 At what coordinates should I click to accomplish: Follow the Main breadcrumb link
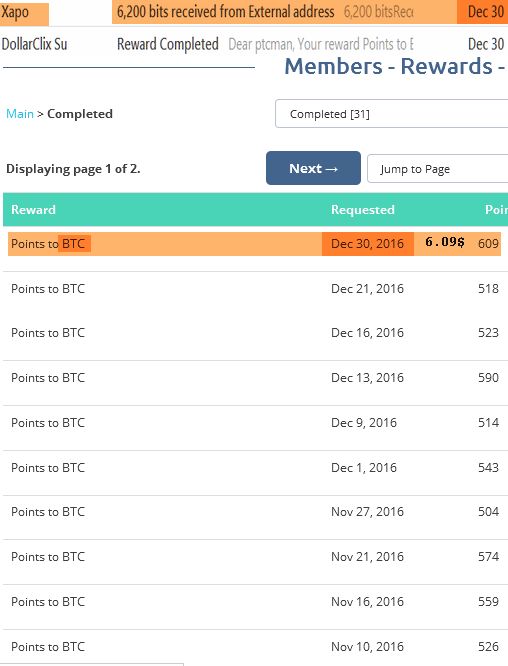[x=20, y=114]
